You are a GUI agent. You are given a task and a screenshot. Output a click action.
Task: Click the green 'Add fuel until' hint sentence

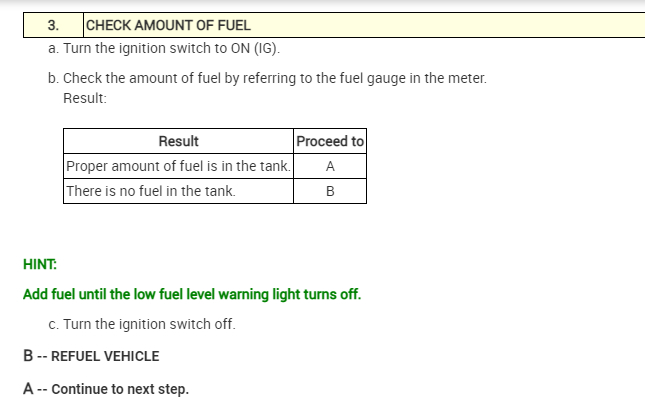pyautogui.click(x=192, y=295)
